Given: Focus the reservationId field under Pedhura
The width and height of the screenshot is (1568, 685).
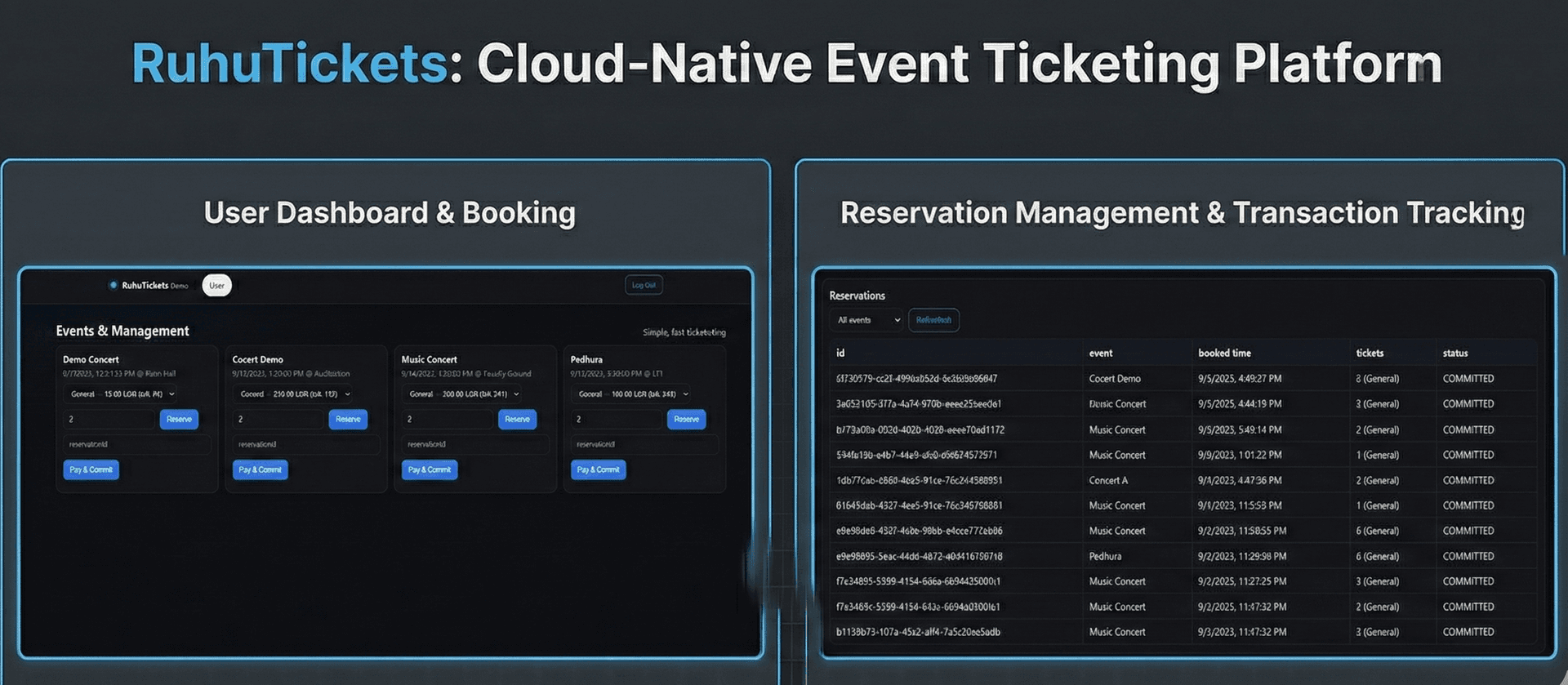Looking at the screenshot, I should click(644, 444).
